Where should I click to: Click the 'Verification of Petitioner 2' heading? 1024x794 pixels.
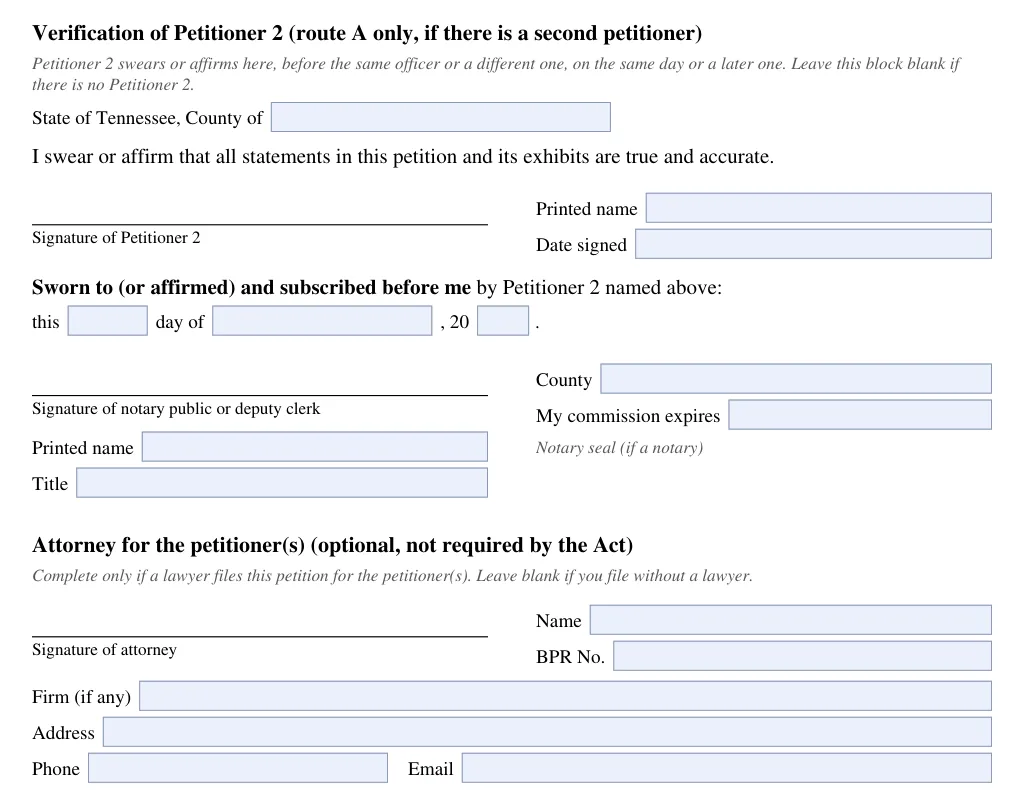coord(367,33)
